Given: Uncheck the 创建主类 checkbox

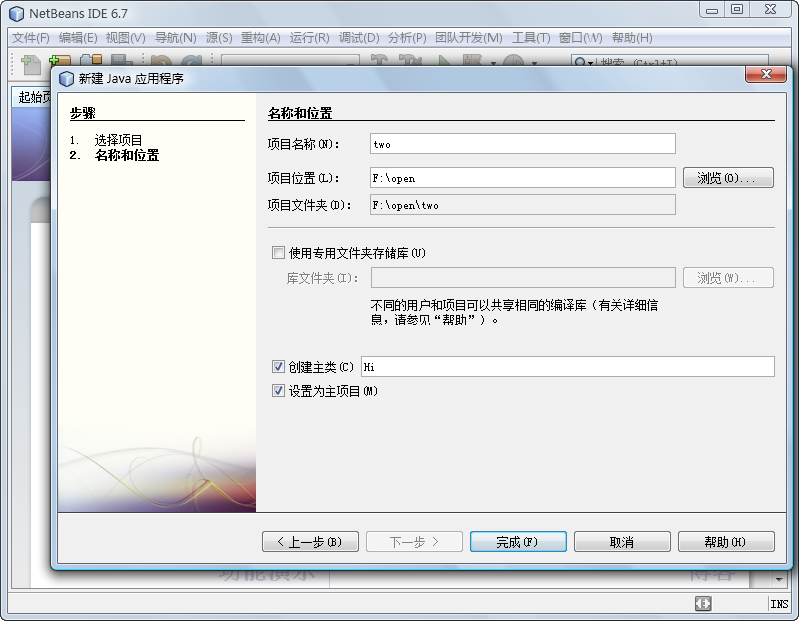Looking at the screenshot, I should [x=278, y=367].
